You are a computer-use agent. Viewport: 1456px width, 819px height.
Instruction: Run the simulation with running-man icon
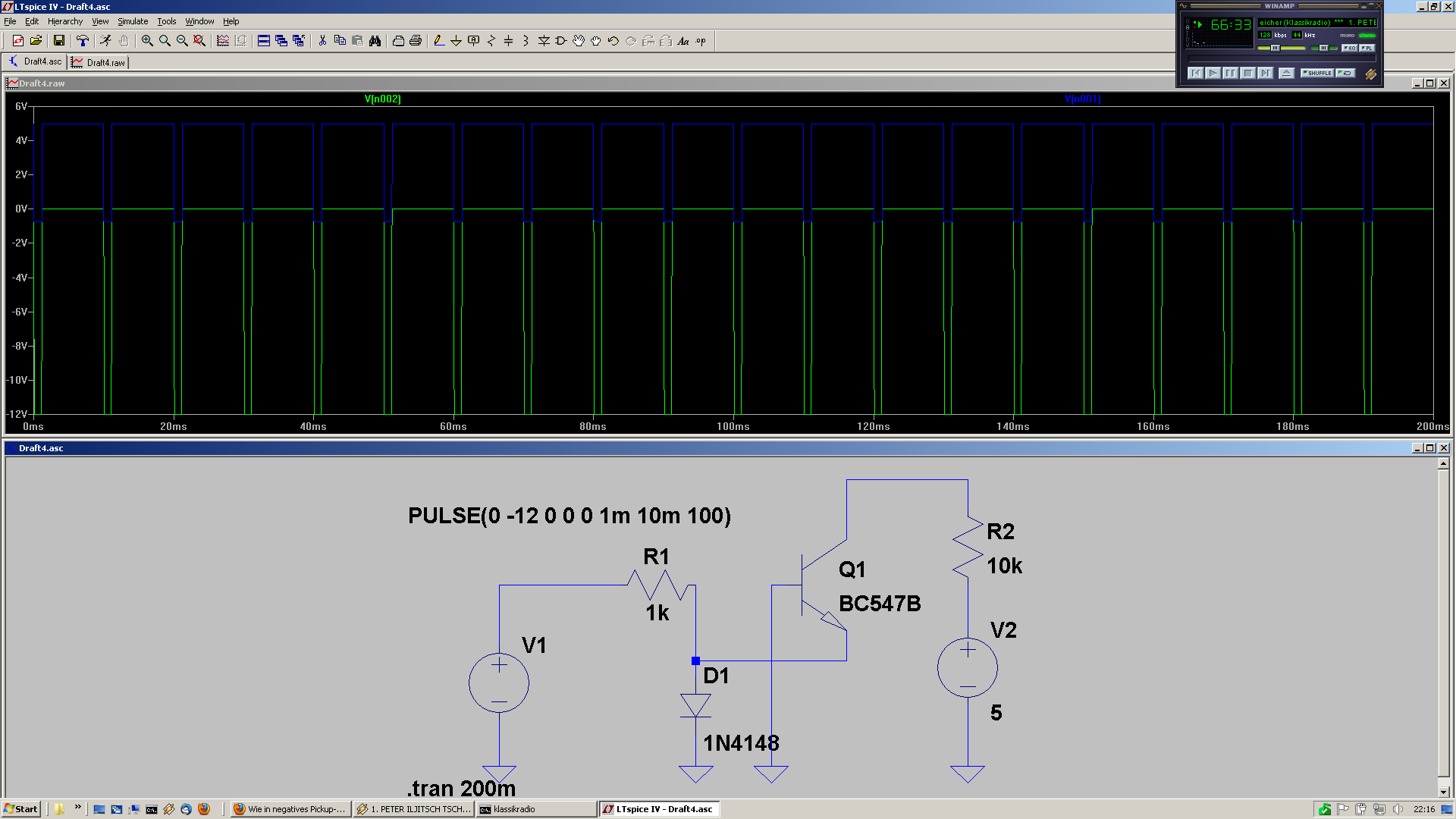coord(105,41)
